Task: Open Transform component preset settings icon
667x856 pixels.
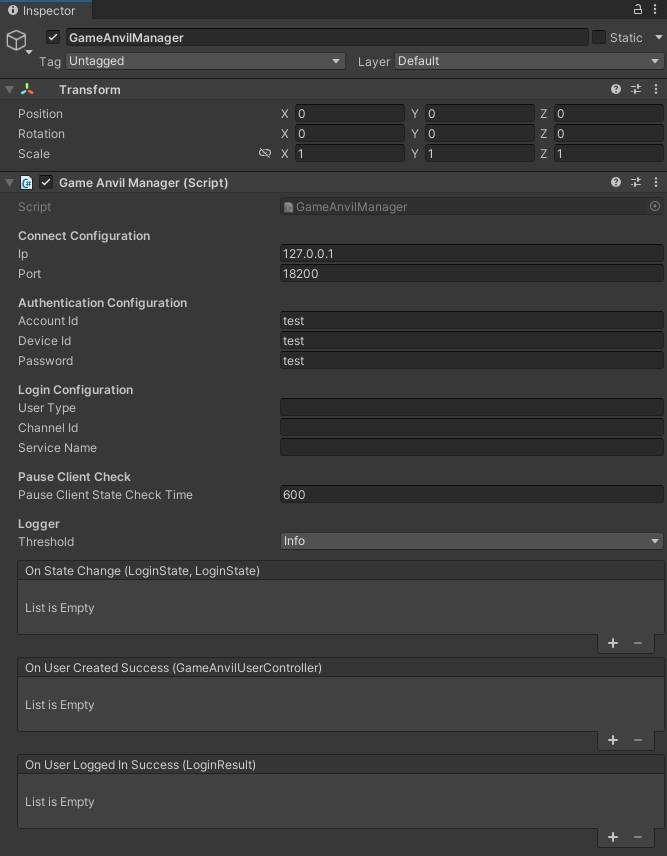Action: (x=636, y=89)
